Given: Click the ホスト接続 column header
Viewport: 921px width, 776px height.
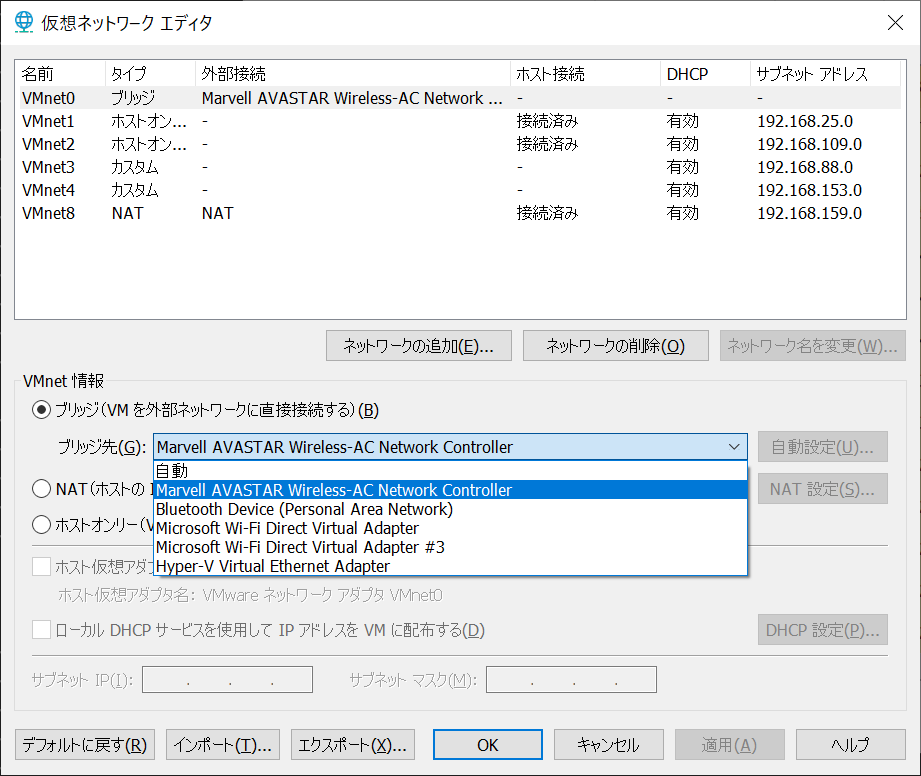Looking at the screenshot, I should pos(585,73).
